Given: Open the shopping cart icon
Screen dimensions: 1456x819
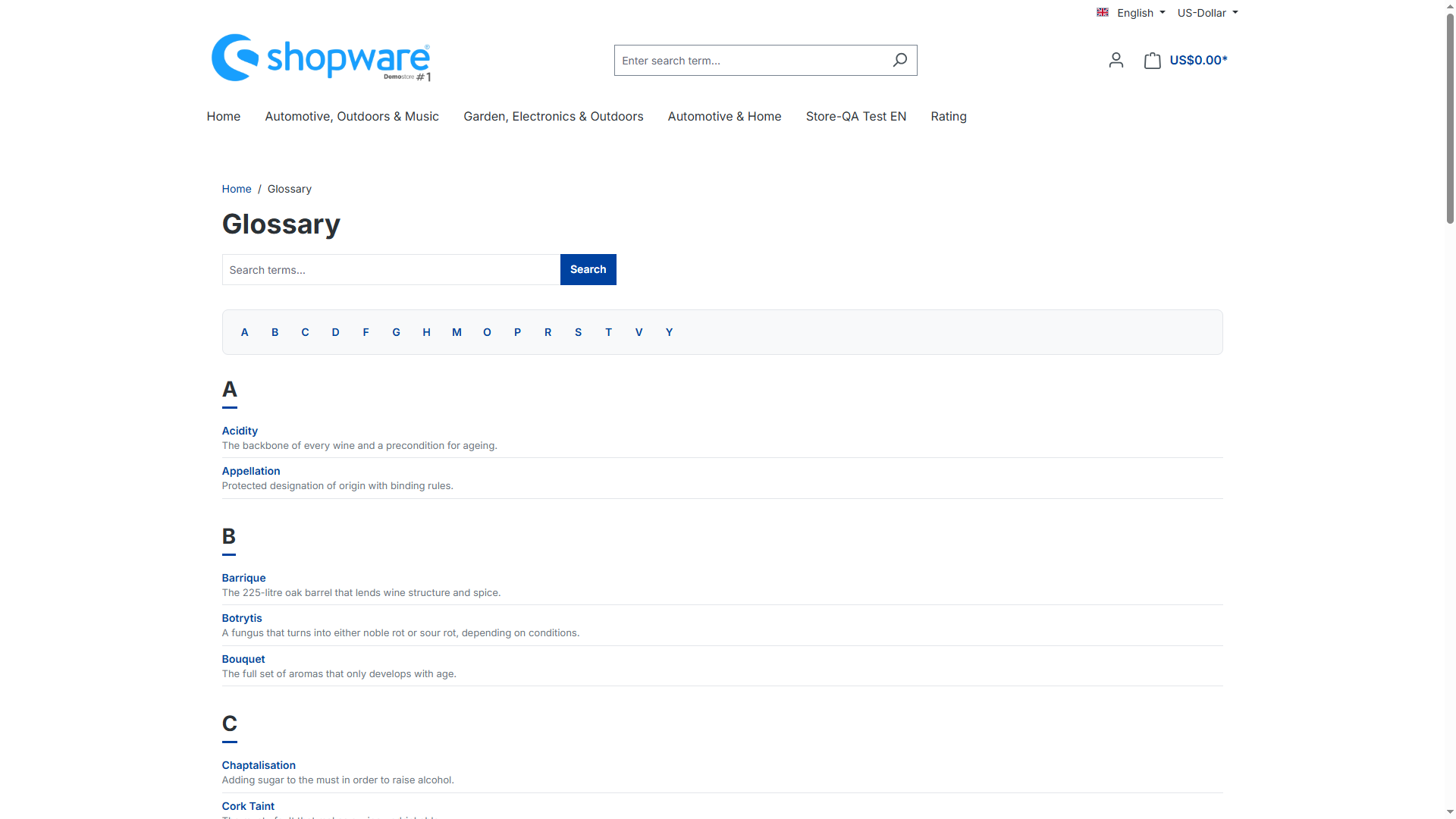Looking at the screenshot, I should [1152, 60].
